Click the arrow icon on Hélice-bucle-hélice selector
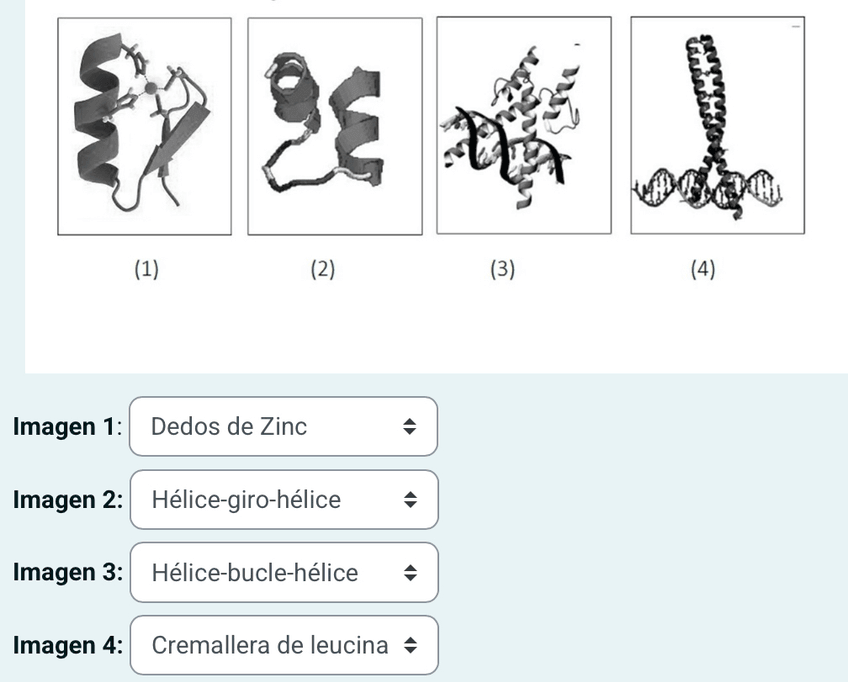 click(410, 573)
